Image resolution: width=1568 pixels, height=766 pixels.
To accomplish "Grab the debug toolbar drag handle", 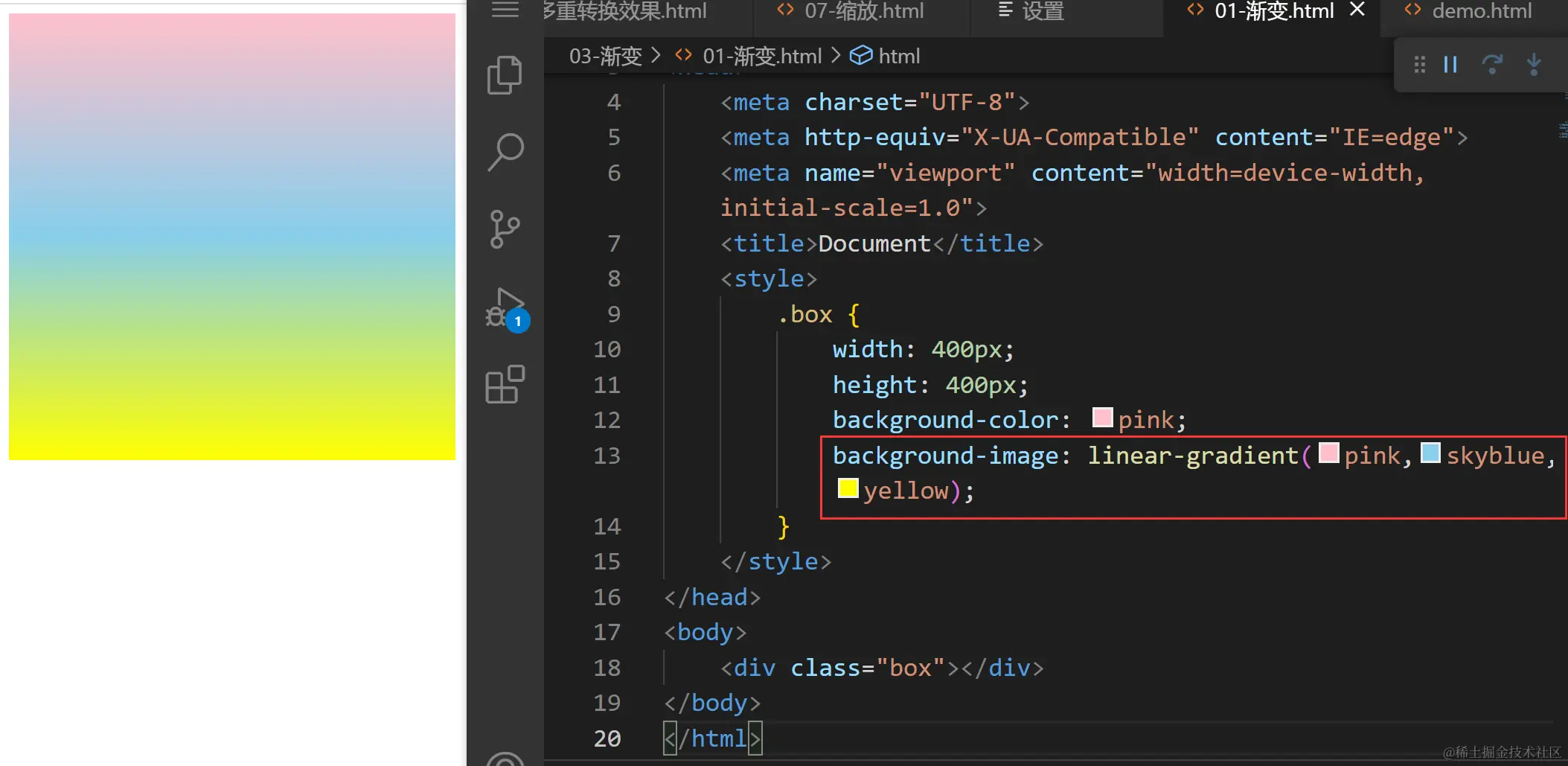I will [x=1419, y=65].
